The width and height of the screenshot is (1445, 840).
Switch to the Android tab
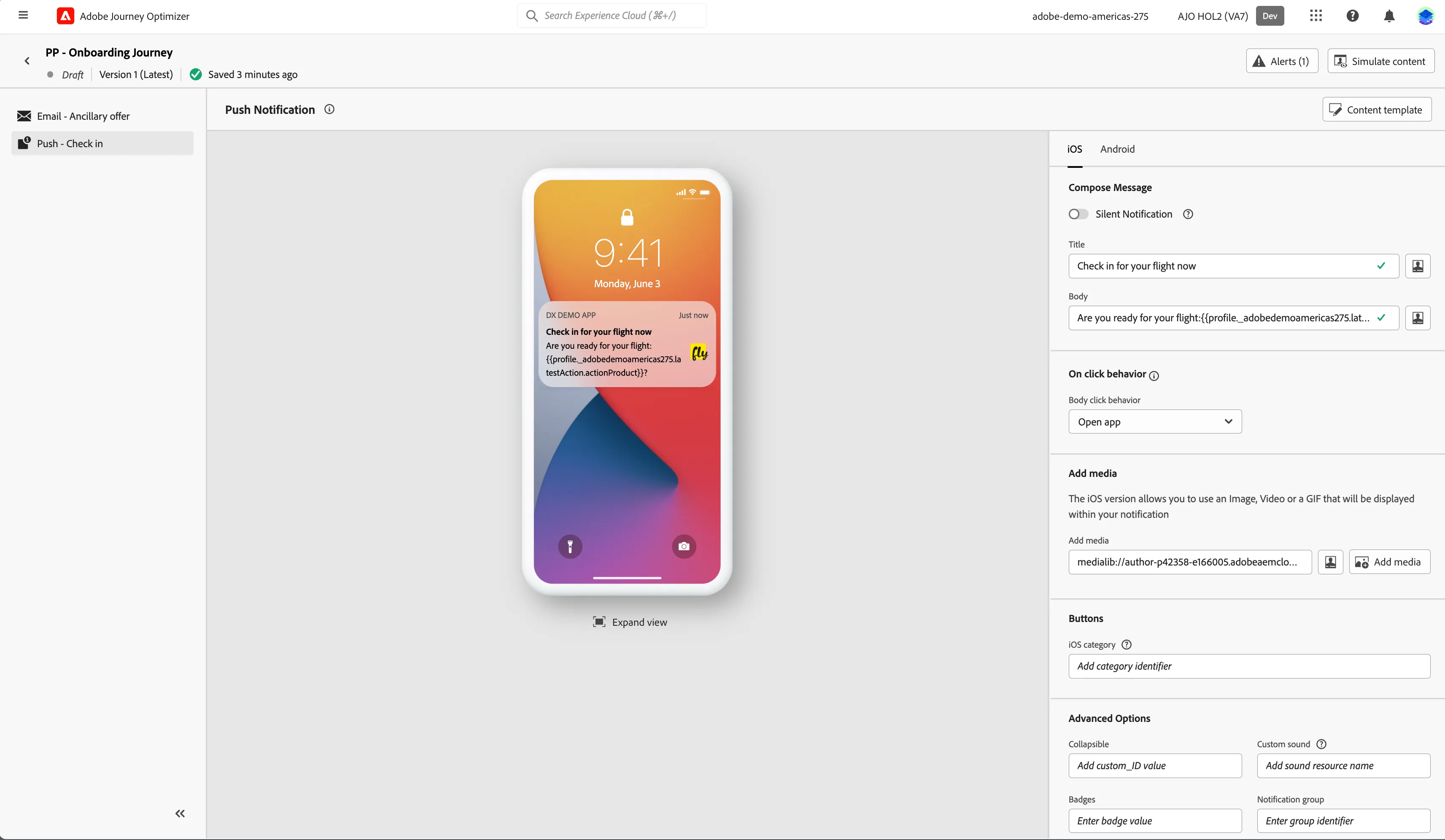[x=1117, y=149]
